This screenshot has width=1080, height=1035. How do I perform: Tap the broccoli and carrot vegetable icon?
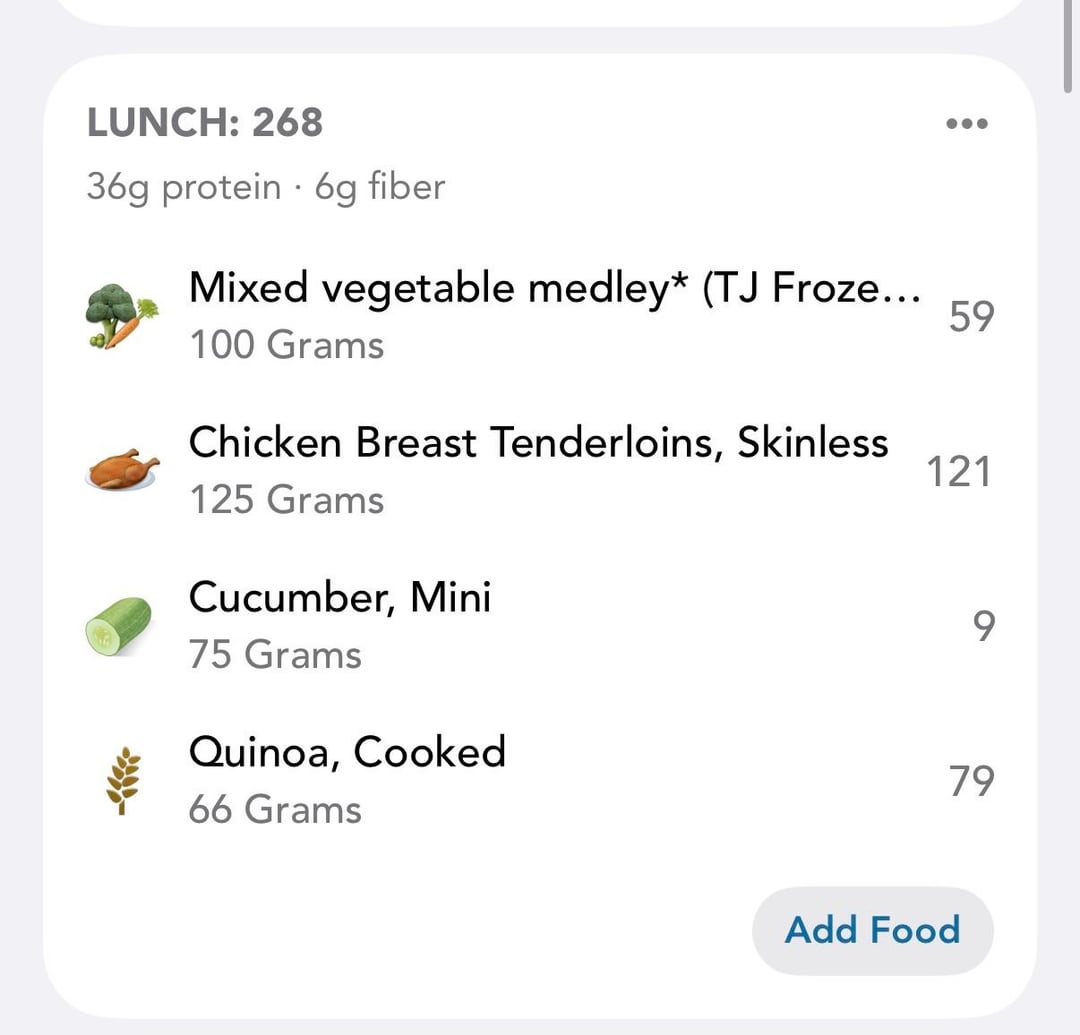[121, 316]
